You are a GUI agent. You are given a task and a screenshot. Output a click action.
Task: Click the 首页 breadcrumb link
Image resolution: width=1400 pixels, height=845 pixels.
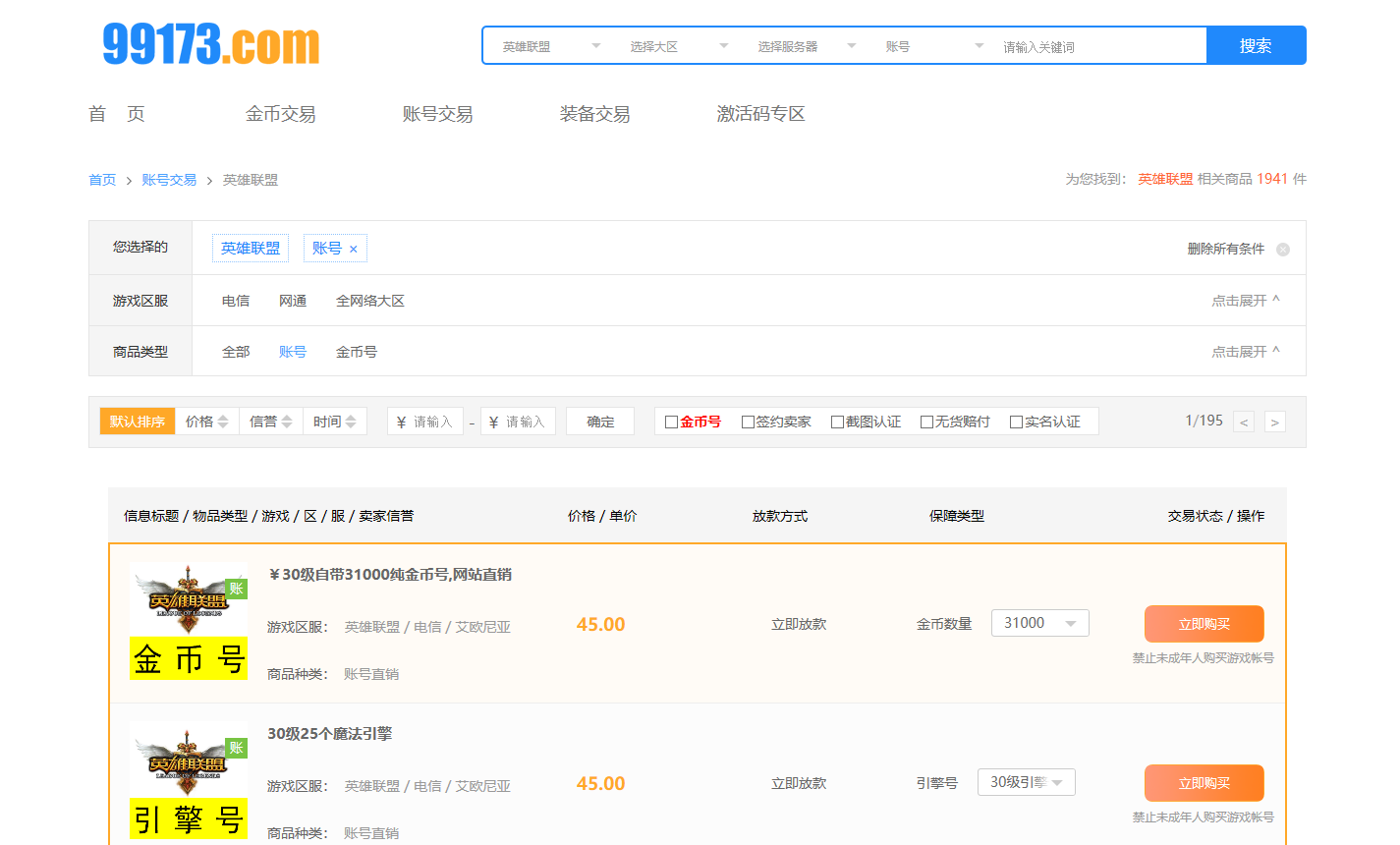click(102, 180)
